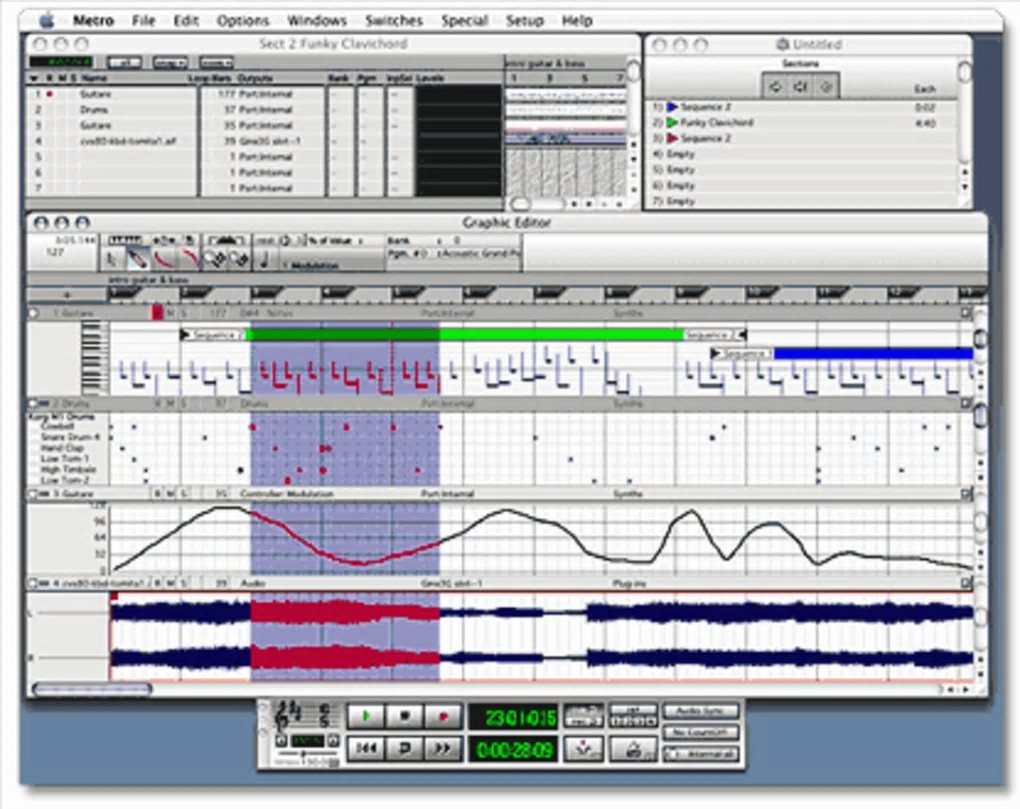
Task: Choose the first magnifier zoom tool
Action: click(214, 259)
